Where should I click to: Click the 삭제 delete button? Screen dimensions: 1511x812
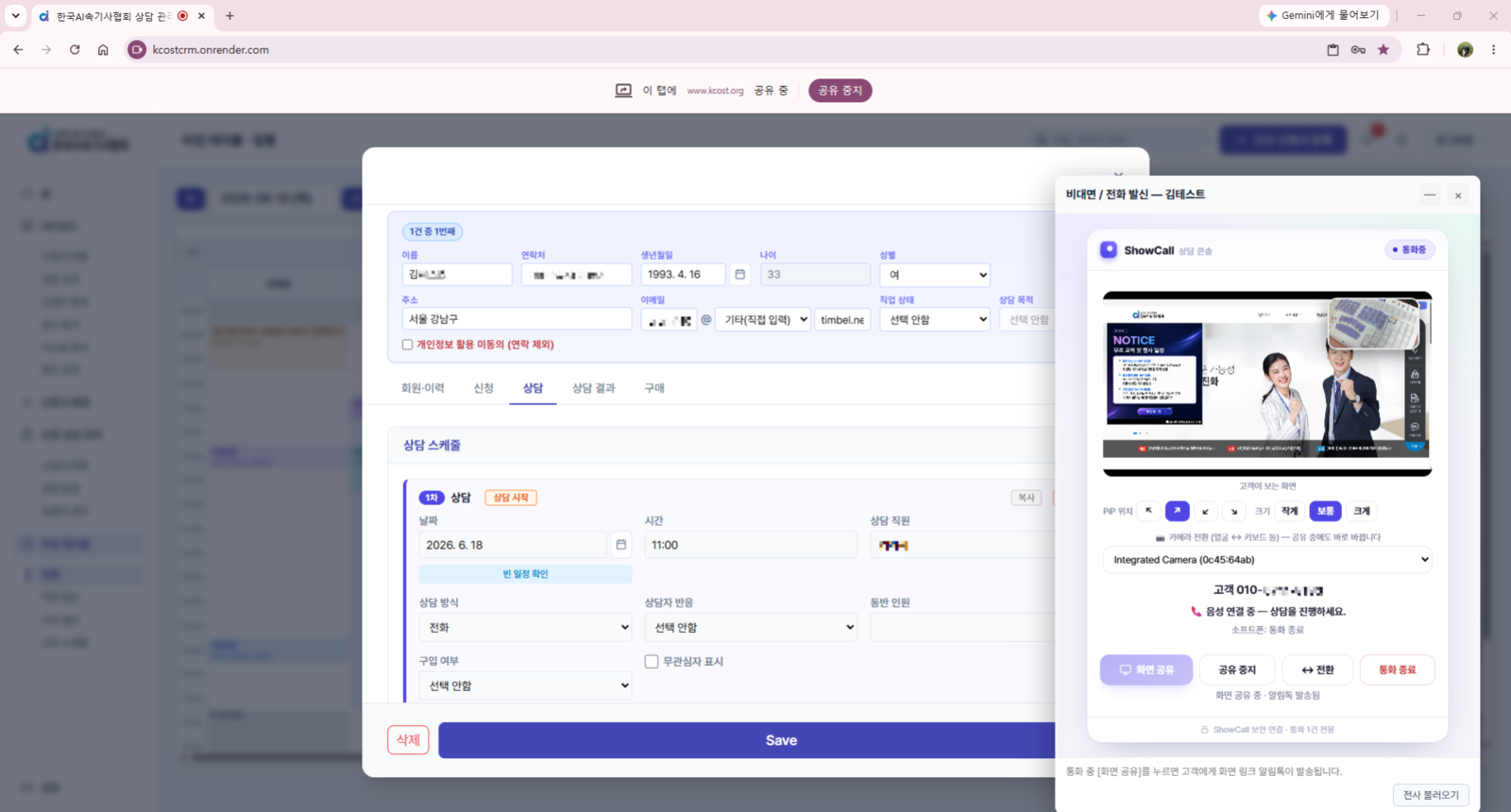pos(408,740)
